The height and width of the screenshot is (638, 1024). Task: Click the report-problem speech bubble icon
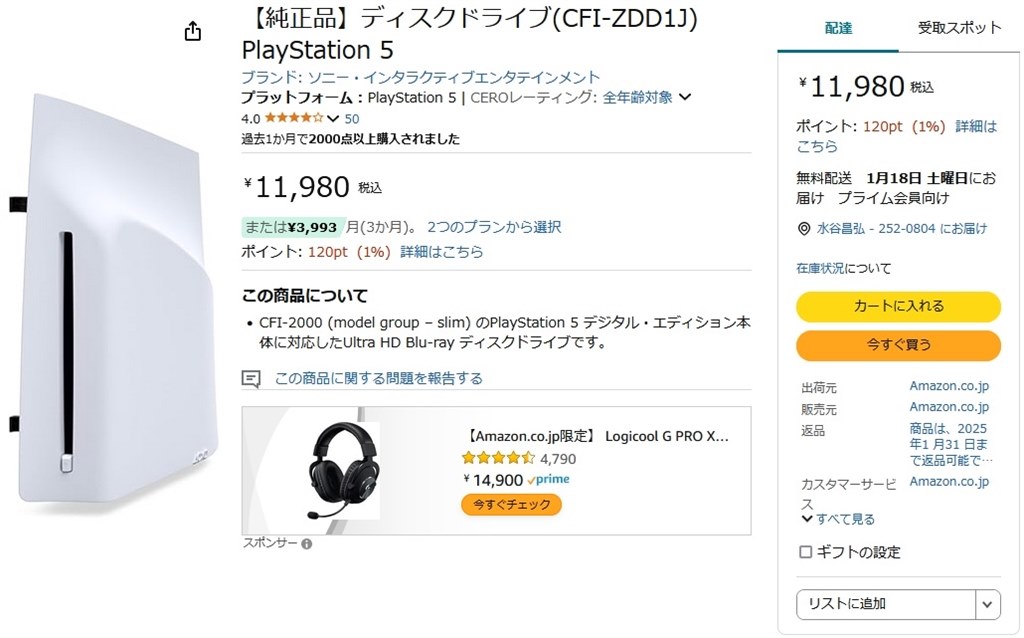[x=251, y=379]
